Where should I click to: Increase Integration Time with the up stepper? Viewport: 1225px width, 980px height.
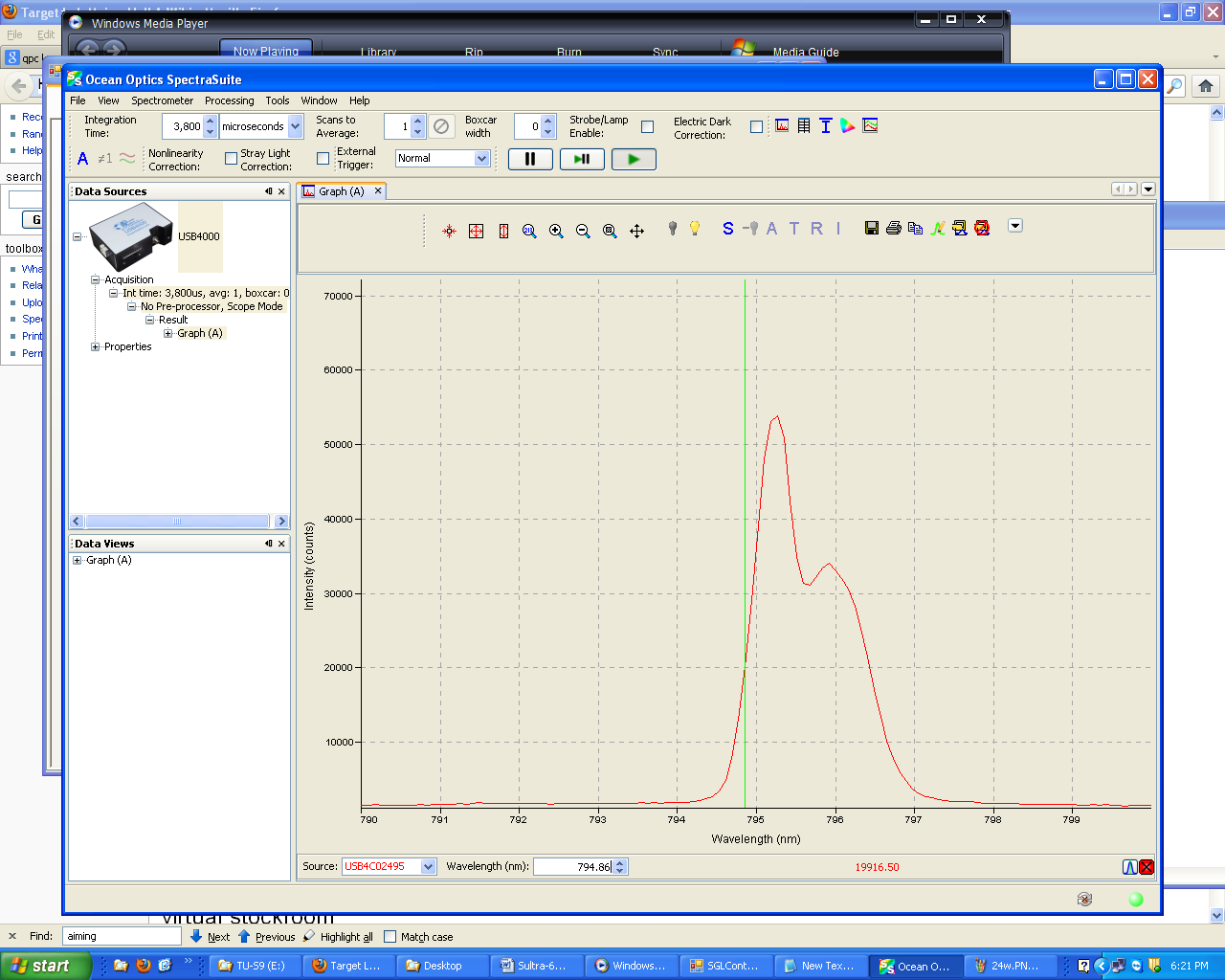click(211, 121)
